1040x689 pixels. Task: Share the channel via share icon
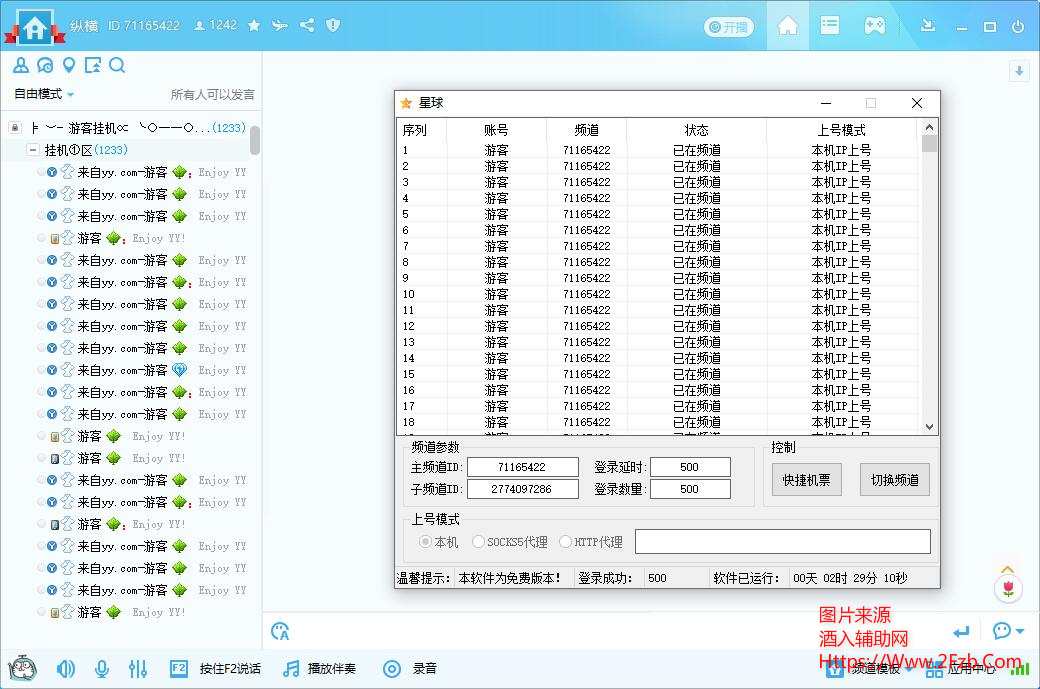tap(306, 25)
